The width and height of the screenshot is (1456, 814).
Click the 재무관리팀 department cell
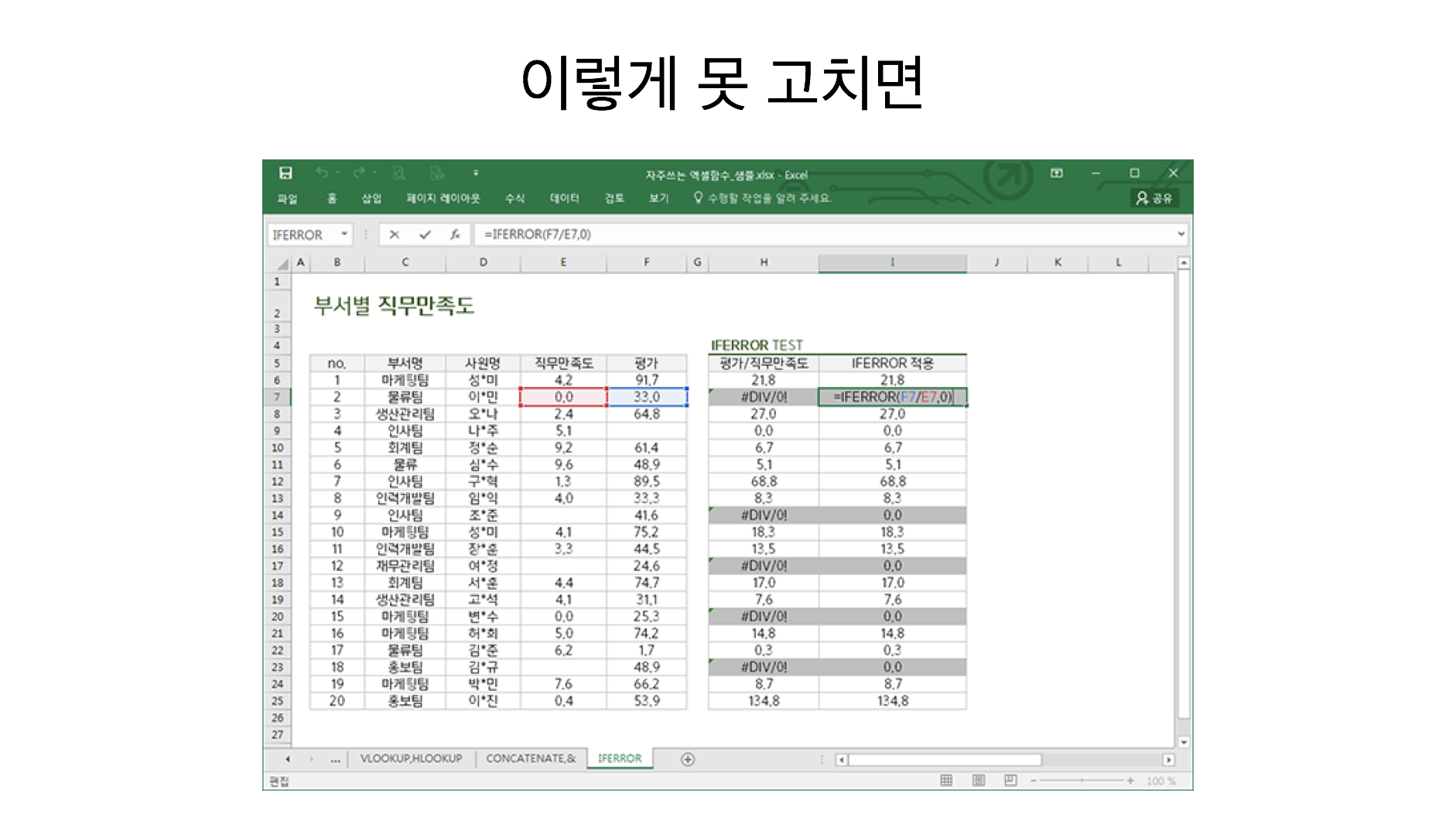(405, 566)
